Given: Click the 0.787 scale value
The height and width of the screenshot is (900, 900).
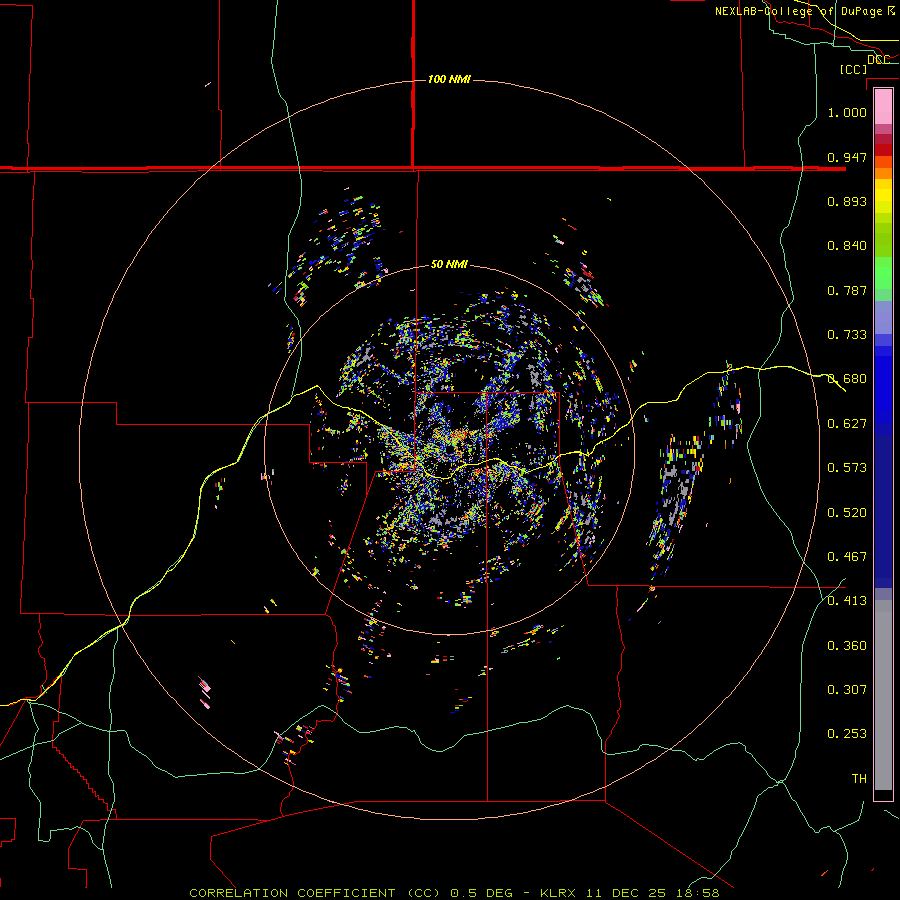Looking at the screenshot, I should tap(847, 290).
